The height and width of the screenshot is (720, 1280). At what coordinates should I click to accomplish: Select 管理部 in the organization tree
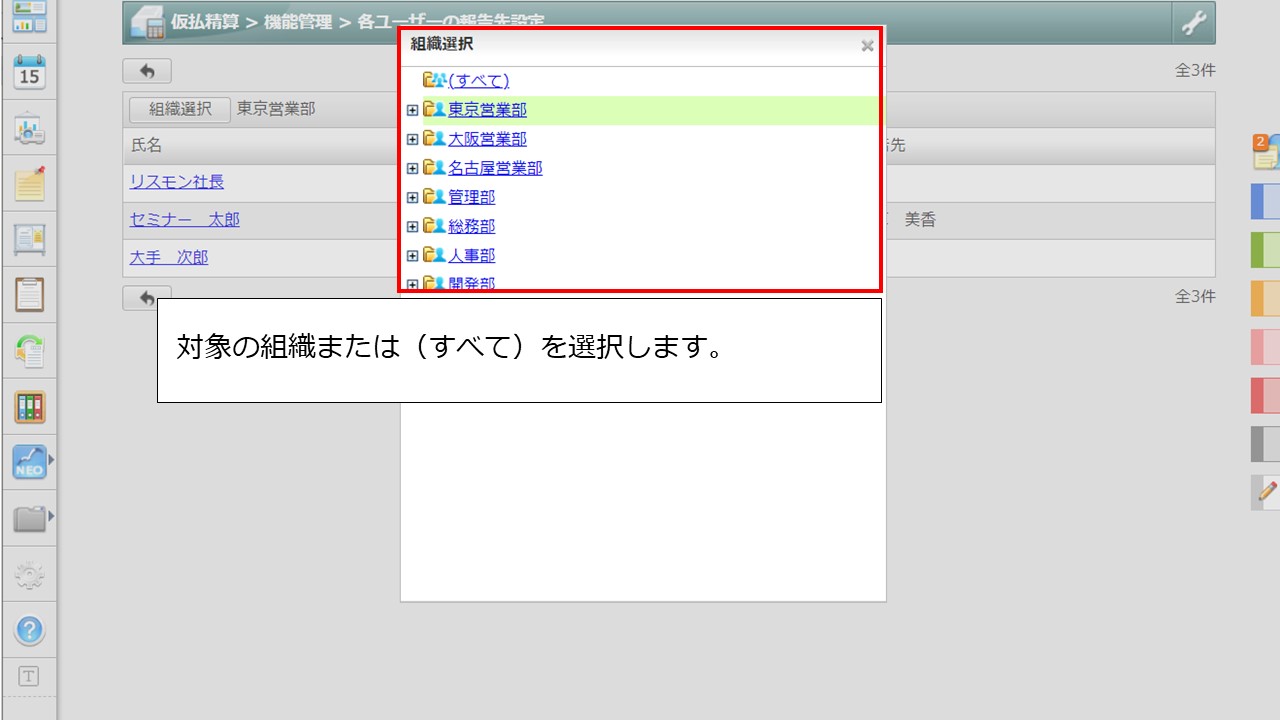click(x=471, y=197)
